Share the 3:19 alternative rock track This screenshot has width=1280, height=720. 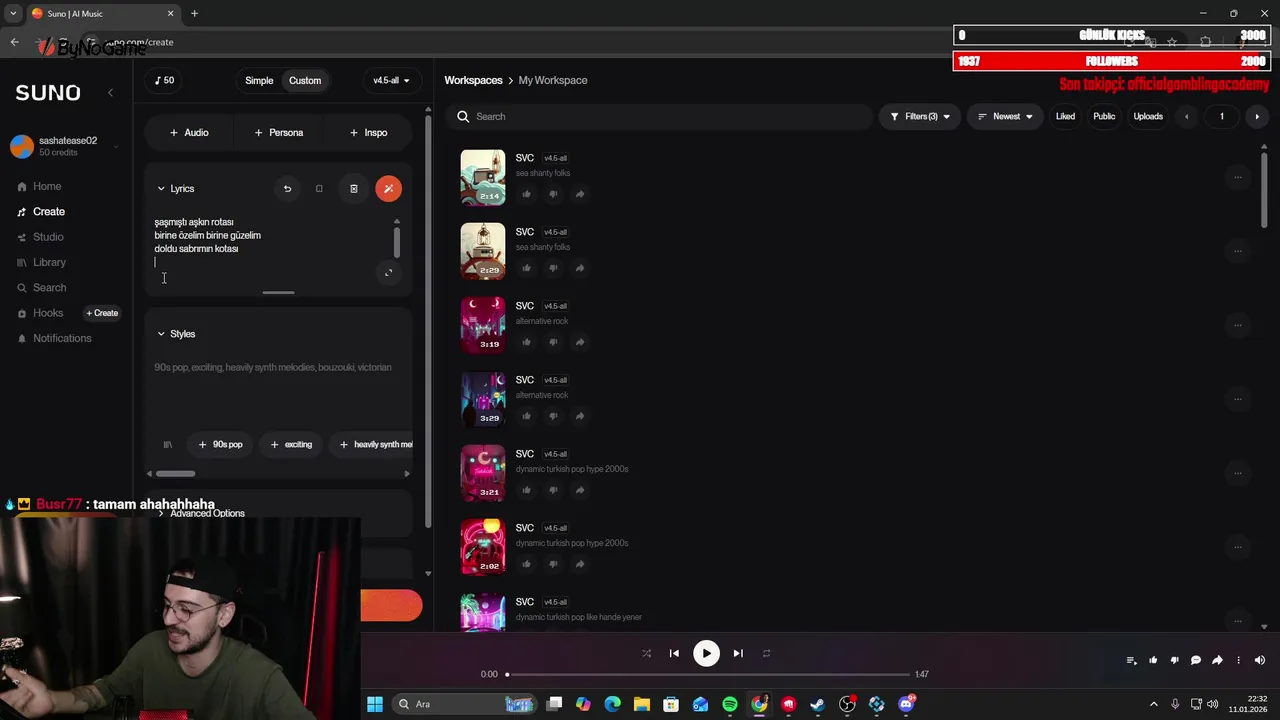(579, 342)
